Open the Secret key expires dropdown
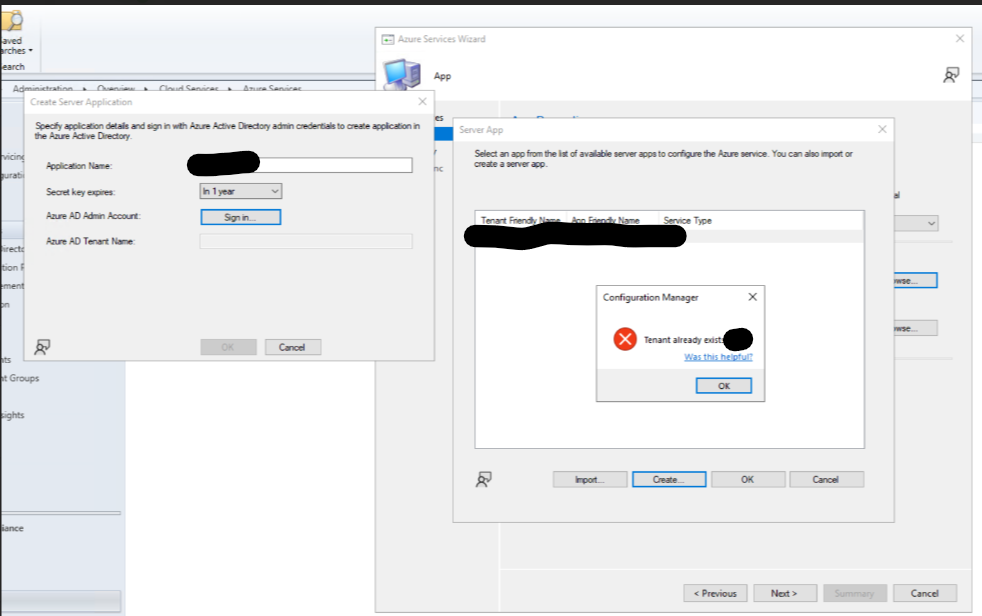Screen dimensions: 982x616 (x=241, y=191)
